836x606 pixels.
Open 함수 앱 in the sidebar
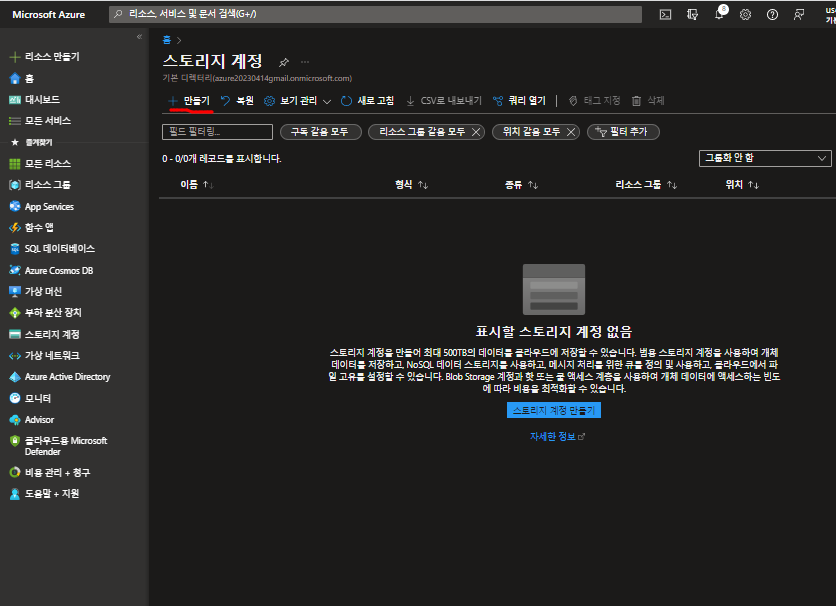click(x=31, y=228)
